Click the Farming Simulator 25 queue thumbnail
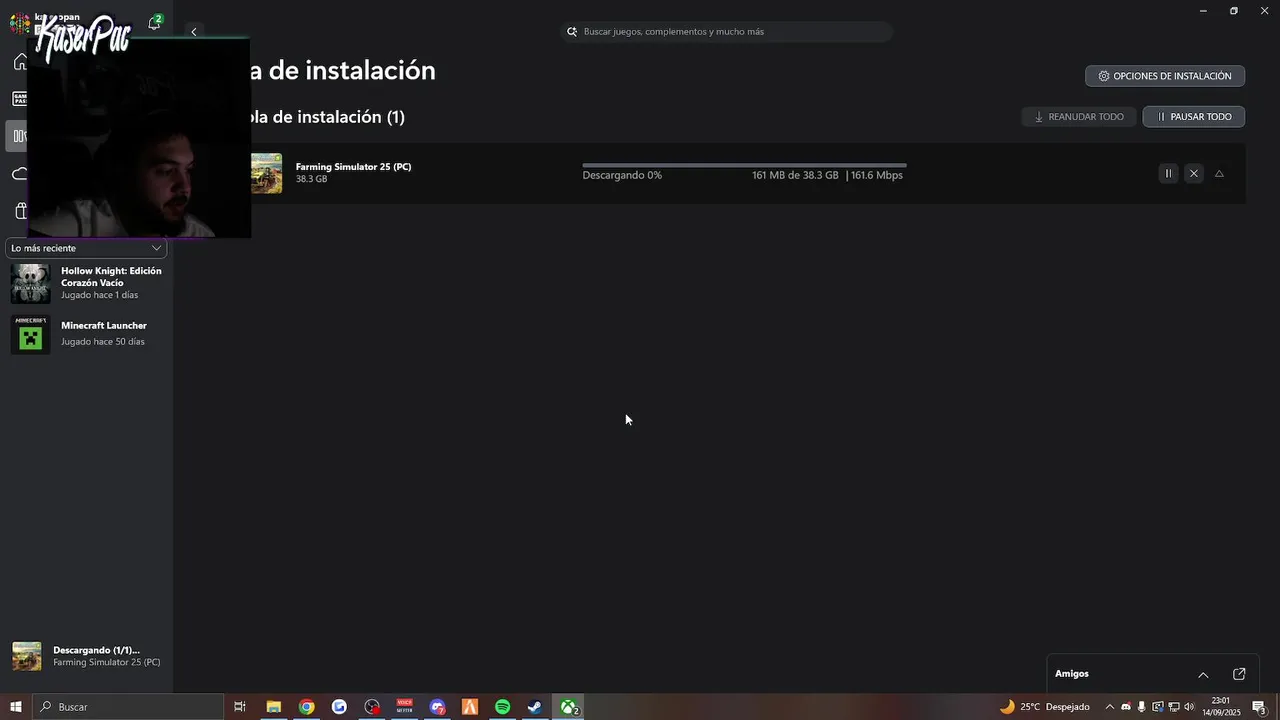 266,173
